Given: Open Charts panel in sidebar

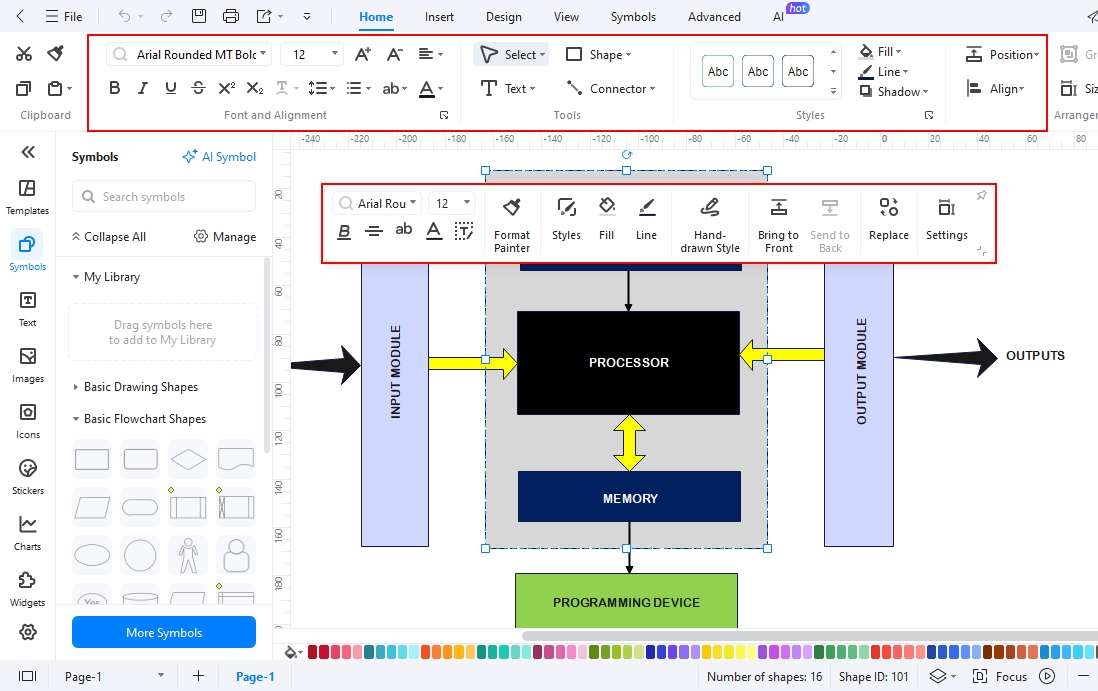Looking at the screenshot, I should [x=27, y=533].
